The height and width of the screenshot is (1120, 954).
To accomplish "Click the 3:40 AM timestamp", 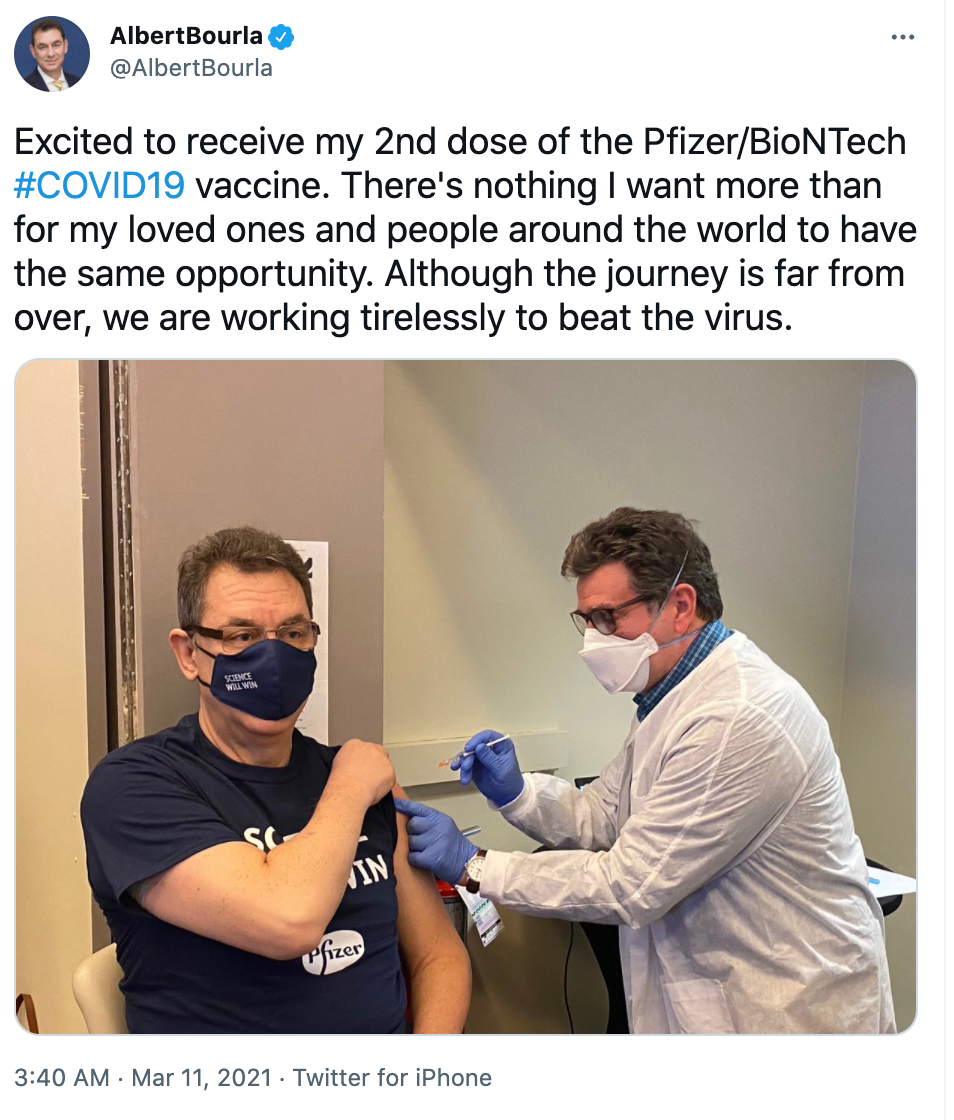I will [62, 1077].
